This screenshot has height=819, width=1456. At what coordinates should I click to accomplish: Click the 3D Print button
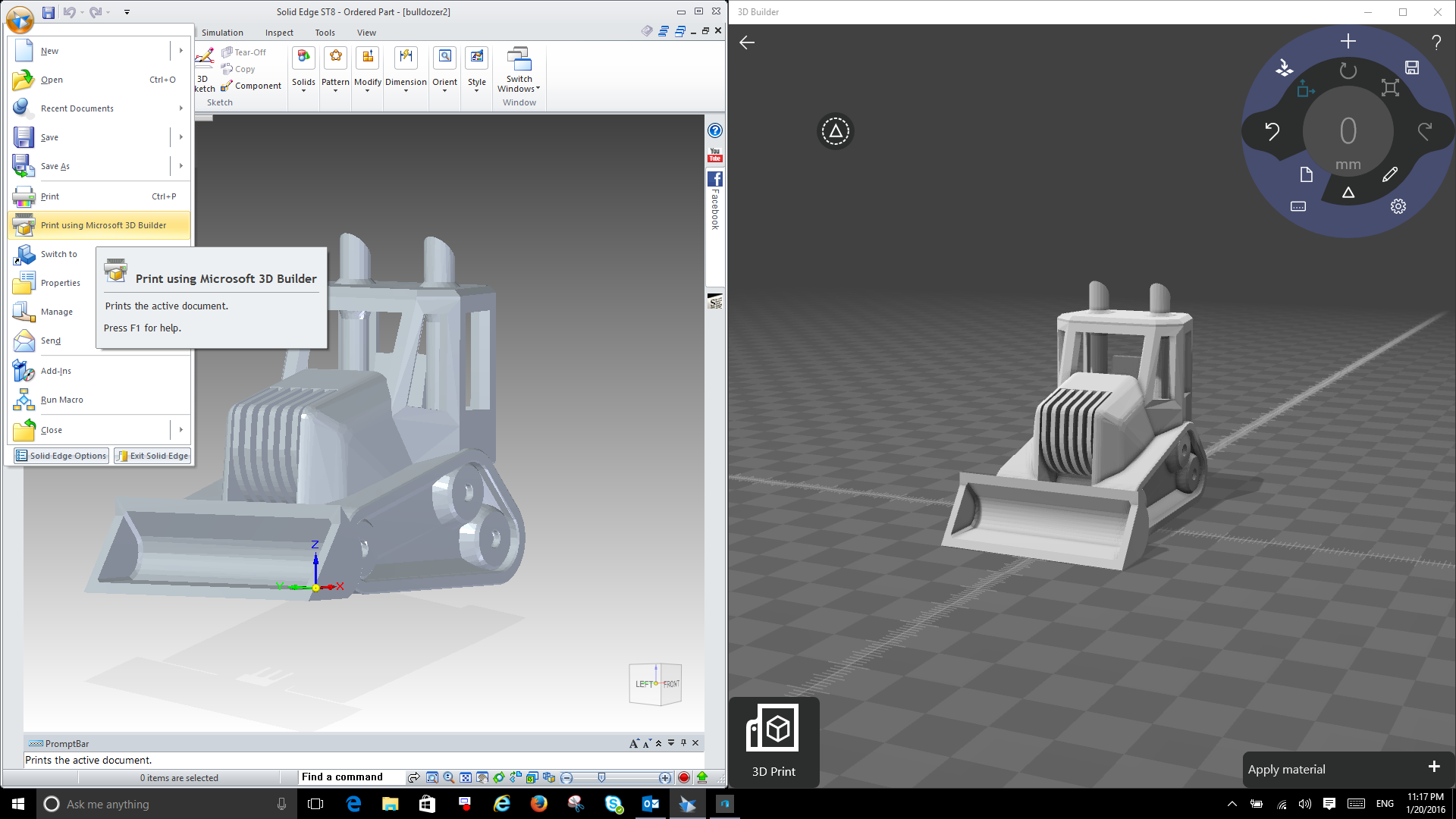click(x=773, y=741)
